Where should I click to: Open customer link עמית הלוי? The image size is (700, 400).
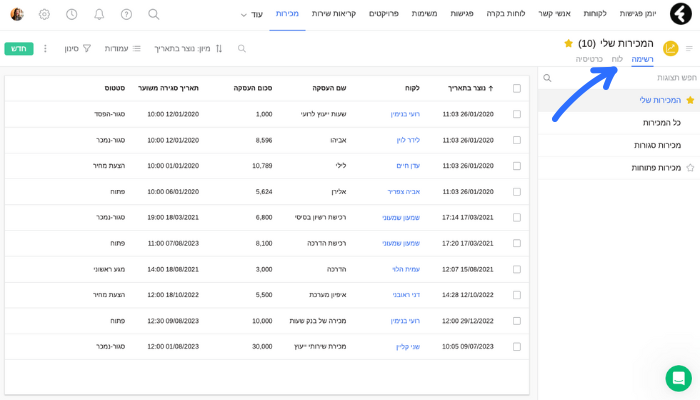(406, 269)
